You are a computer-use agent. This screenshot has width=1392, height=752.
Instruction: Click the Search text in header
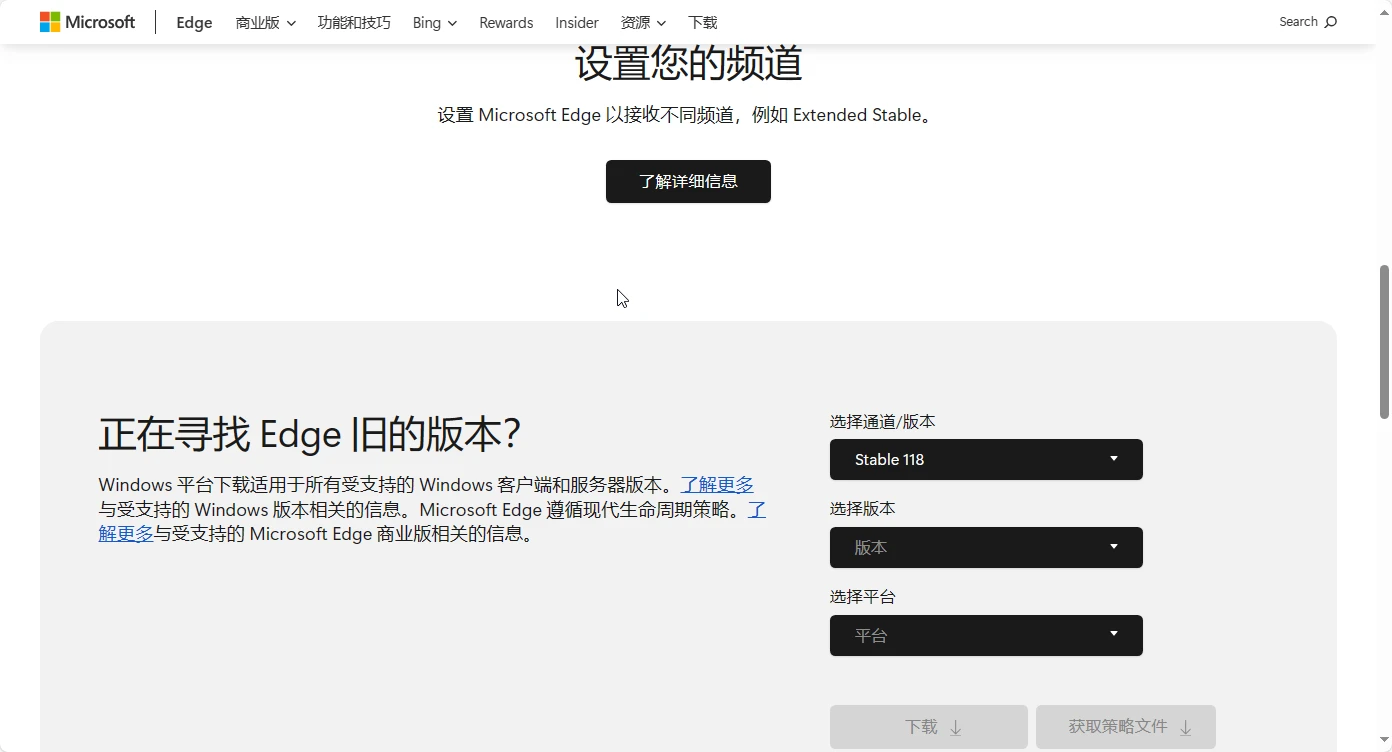tap(1298, 22)
